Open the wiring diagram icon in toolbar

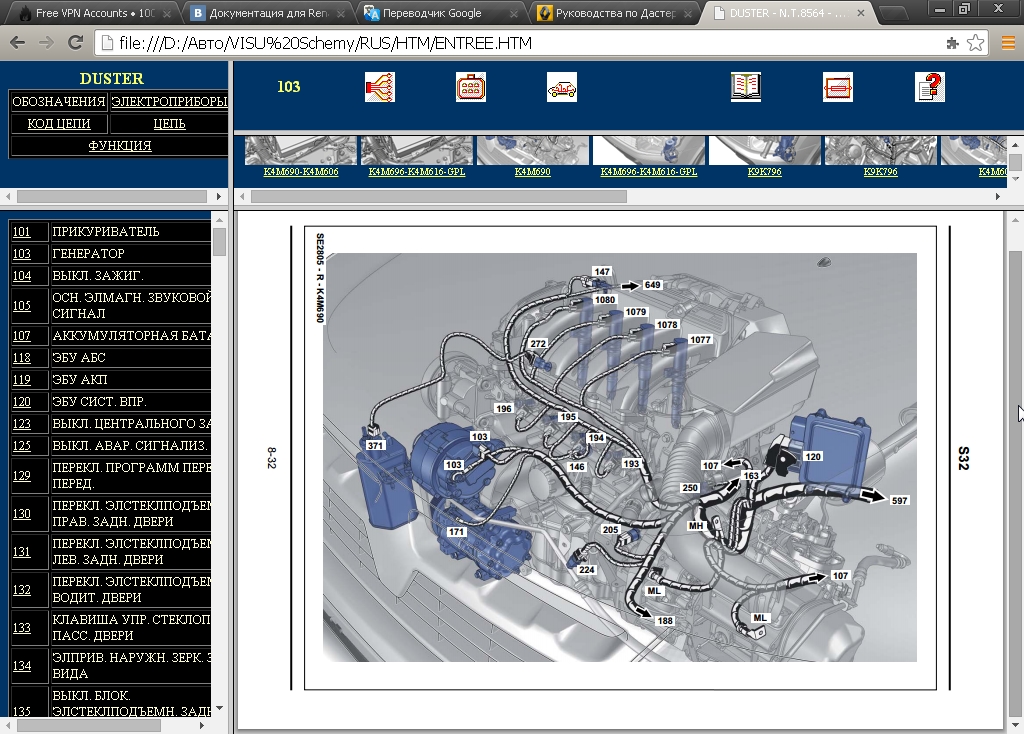pyautogui.click(x=380, y=87)
